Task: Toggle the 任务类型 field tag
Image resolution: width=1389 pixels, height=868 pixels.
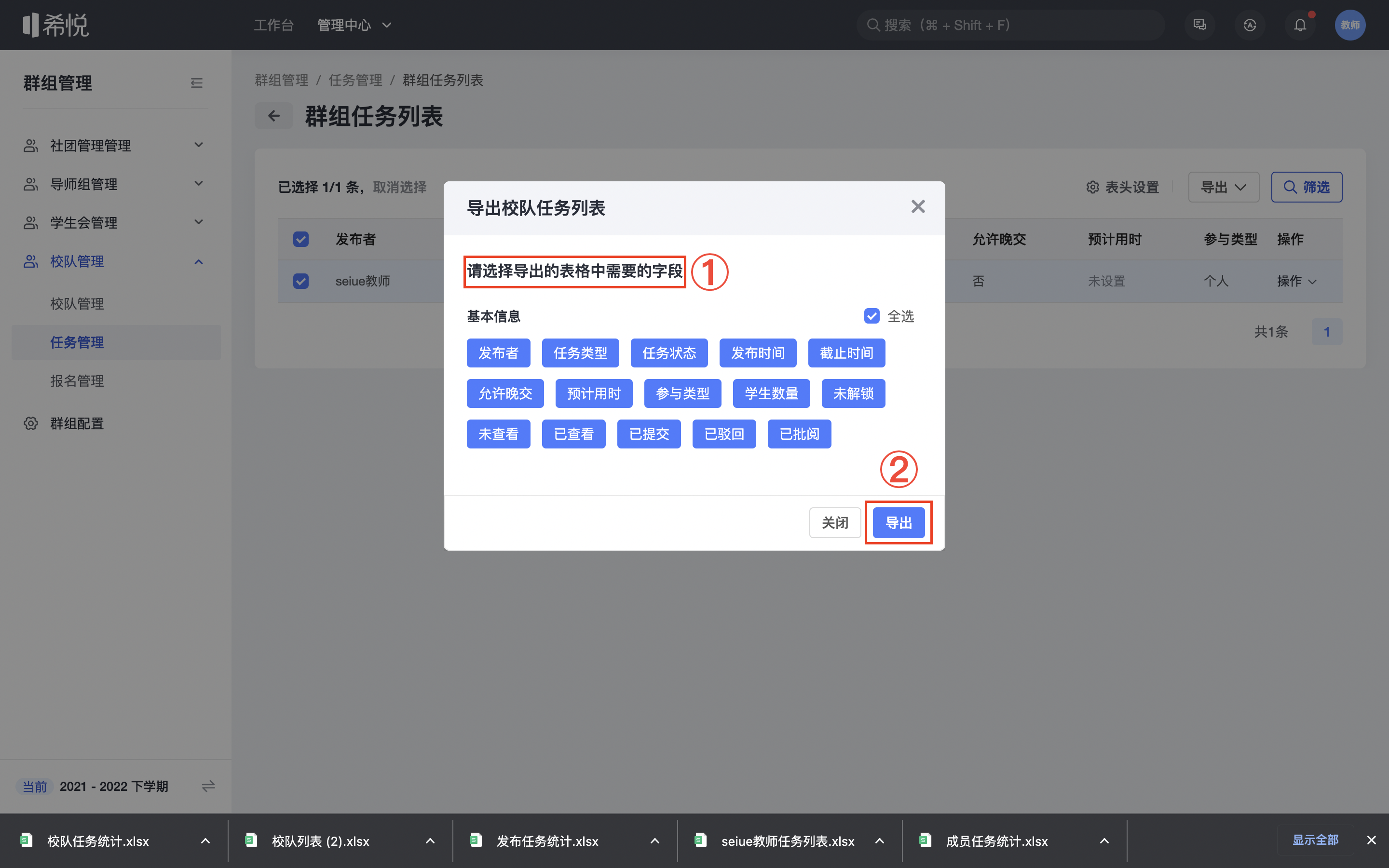Action: click(580, 353)
